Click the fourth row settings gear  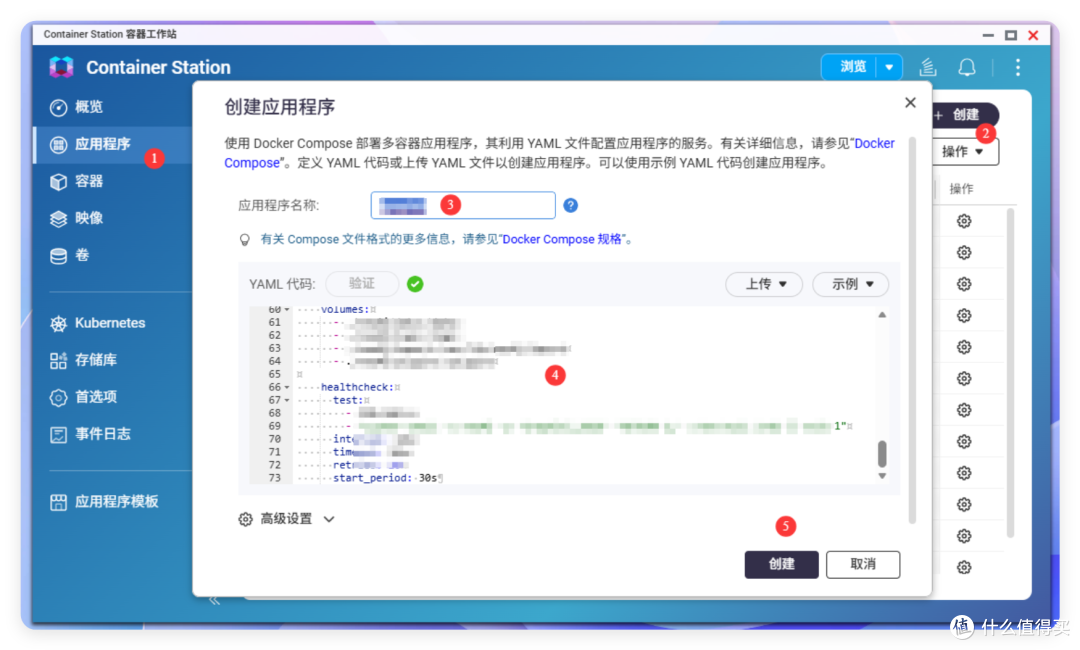click(964, 315)
